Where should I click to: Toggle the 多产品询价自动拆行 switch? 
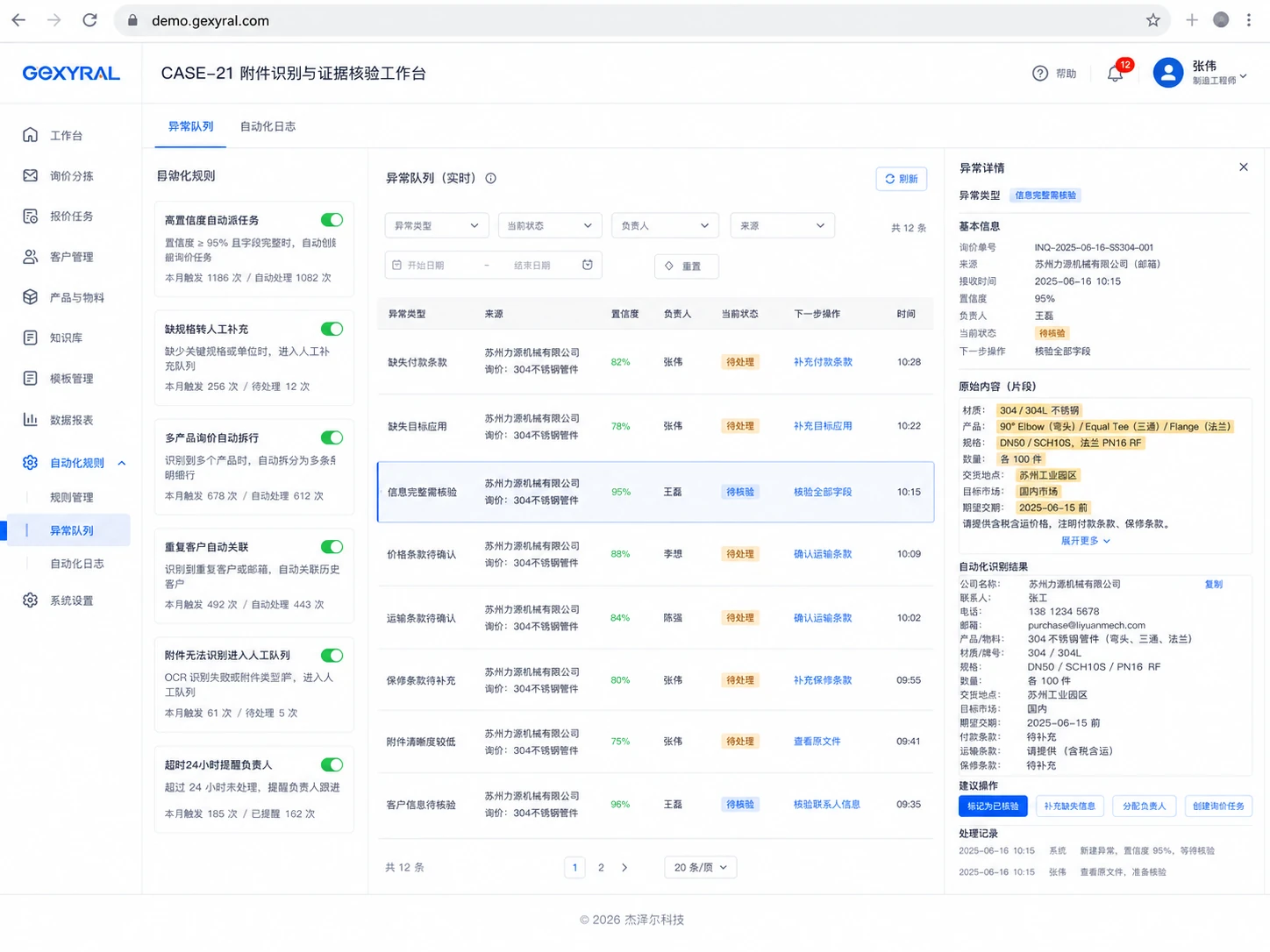click(x=332, y=437)
